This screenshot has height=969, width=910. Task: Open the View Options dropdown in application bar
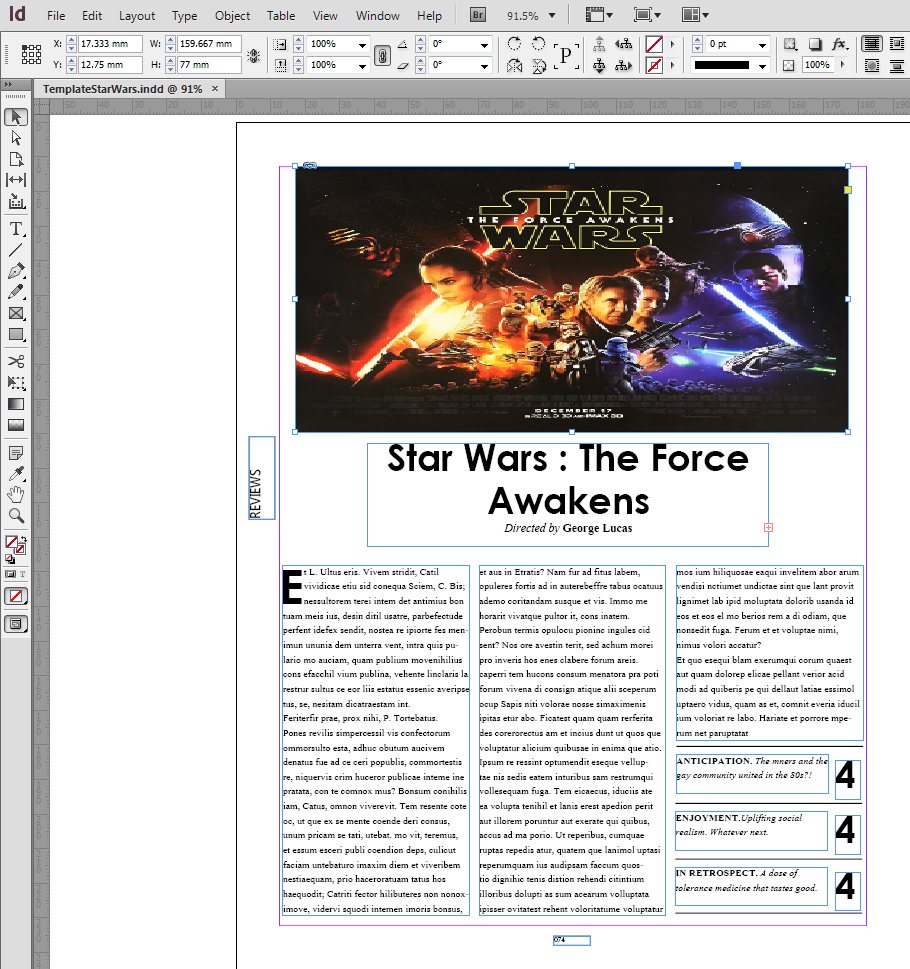pyautogui.click(x=599, y=15)
